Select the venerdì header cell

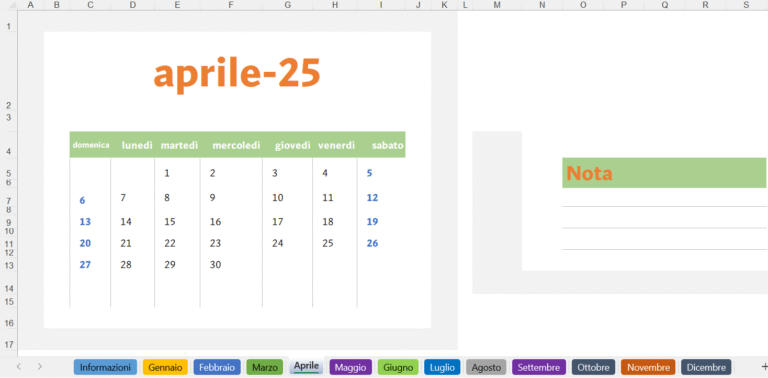click(x=336, y=145)
